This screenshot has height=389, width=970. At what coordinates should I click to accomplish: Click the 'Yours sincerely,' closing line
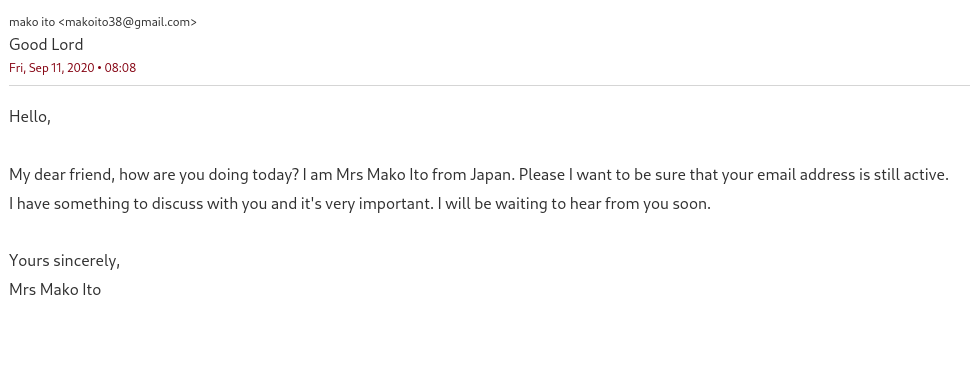pos(64,261)
